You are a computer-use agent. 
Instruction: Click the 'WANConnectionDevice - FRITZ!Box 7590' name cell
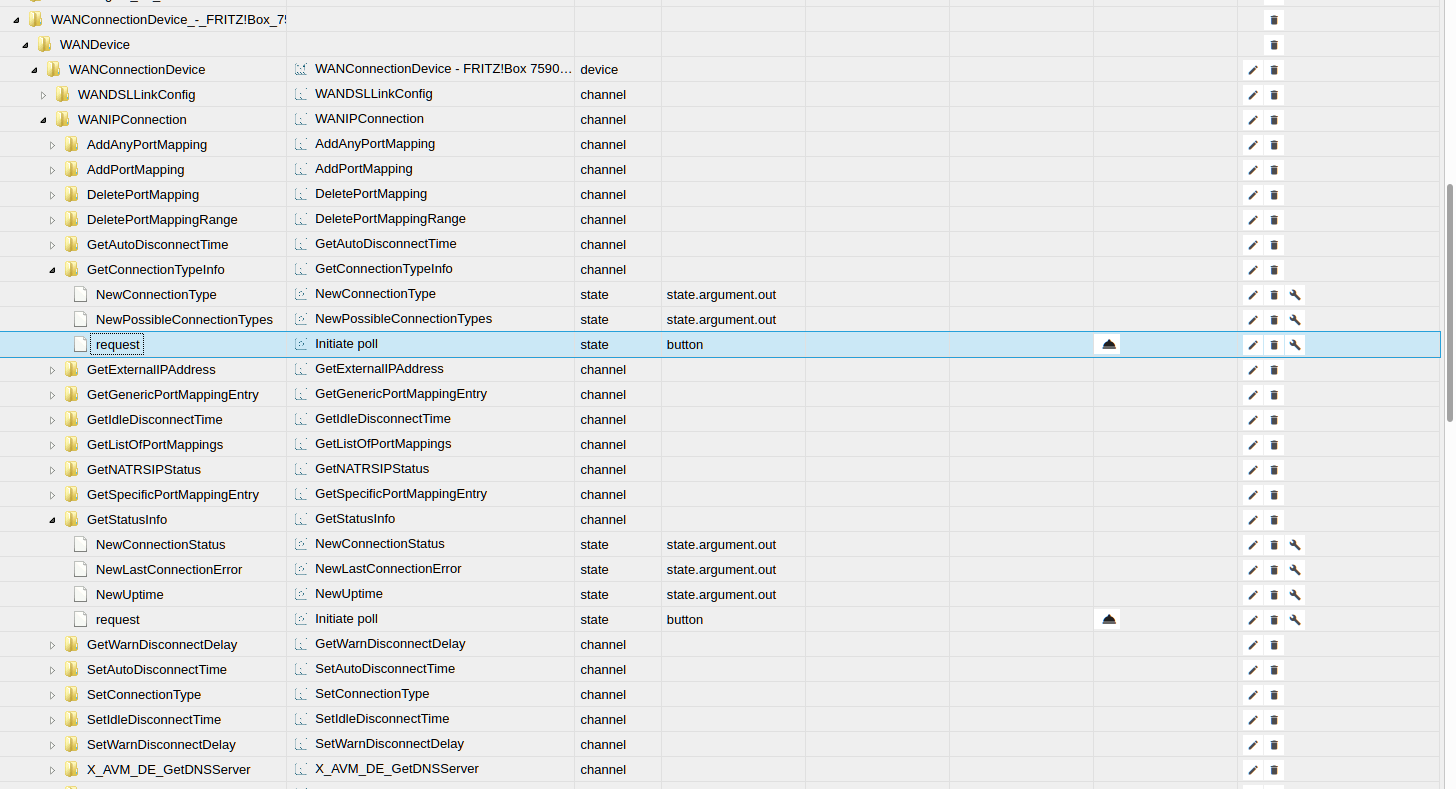pyautogui.click(x=443, y=69)
